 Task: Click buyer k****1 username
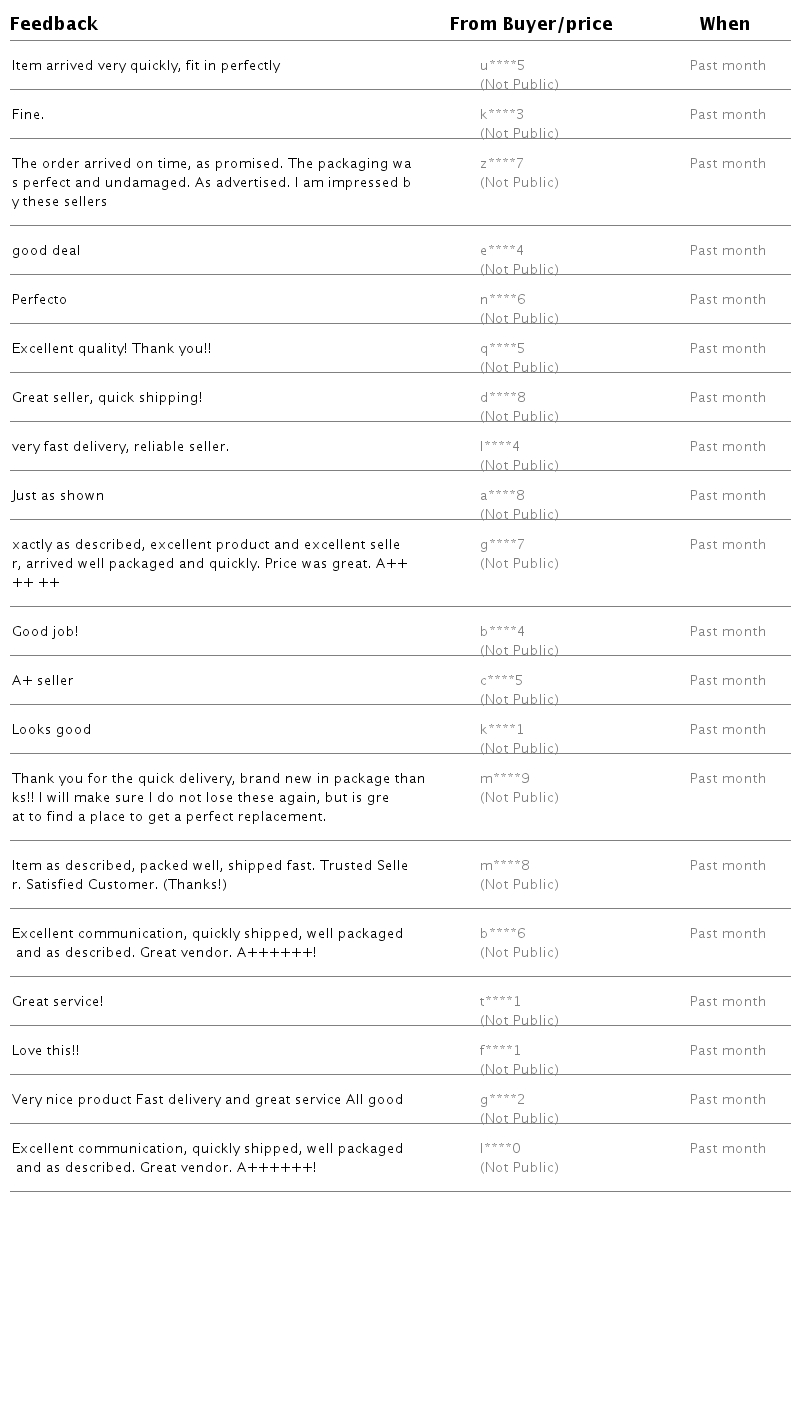(x=502, y=730)
